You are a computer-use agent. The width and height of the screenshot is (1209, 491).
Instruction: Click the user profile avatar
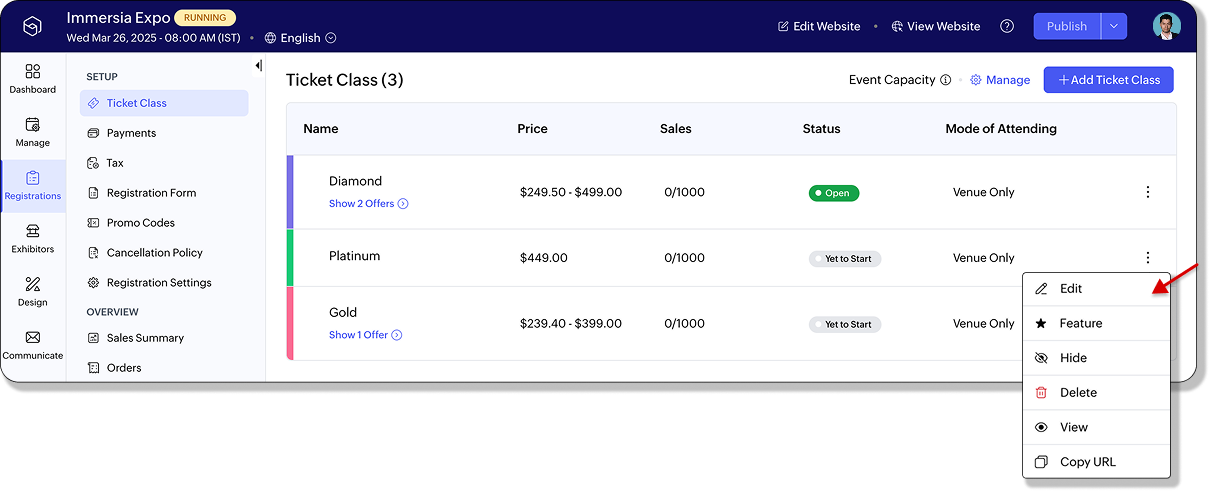tap(1166, 26)
